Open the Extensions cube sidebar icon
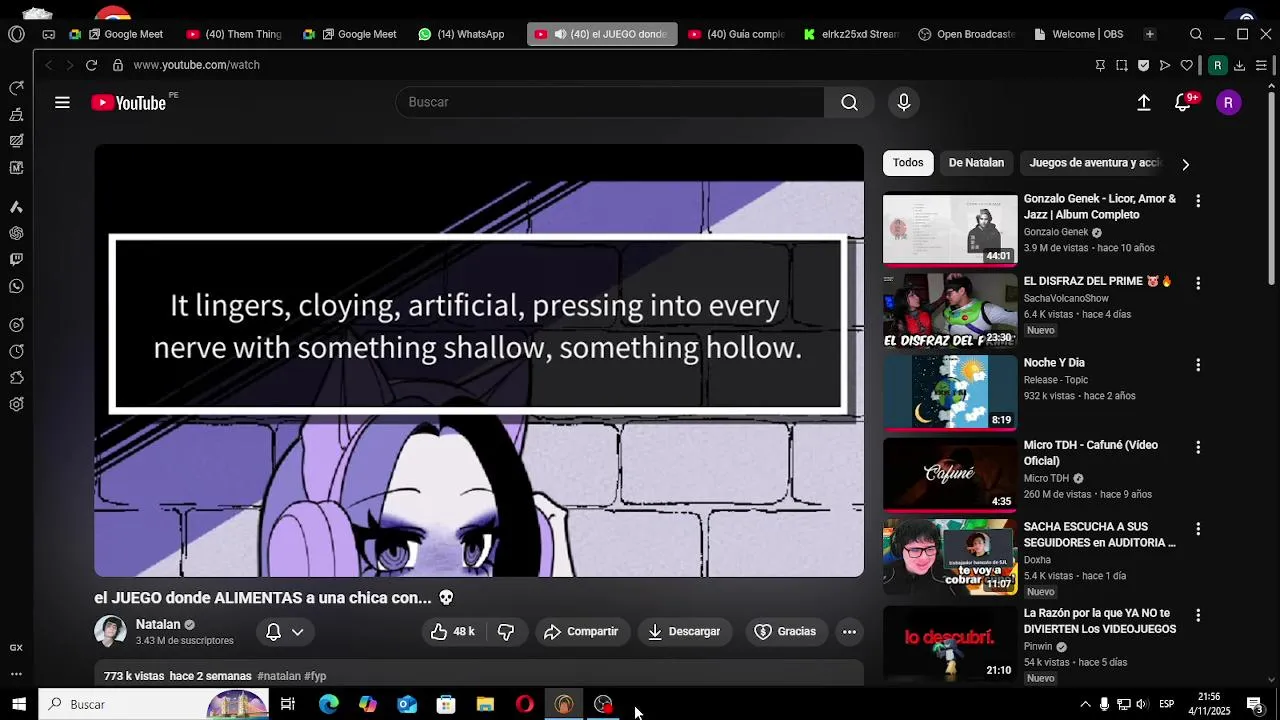The height and width of the screenshot is (720, 1280). pyautogui.click(x=16, y=378)
